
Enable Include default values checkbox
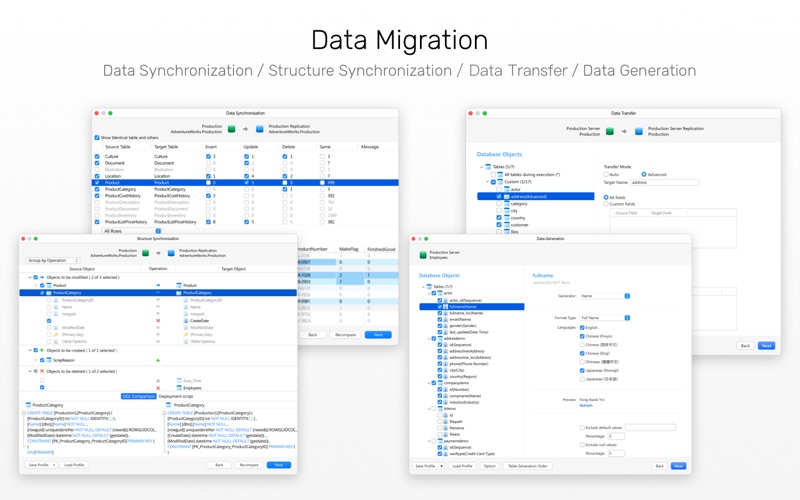tap(582, 428)
